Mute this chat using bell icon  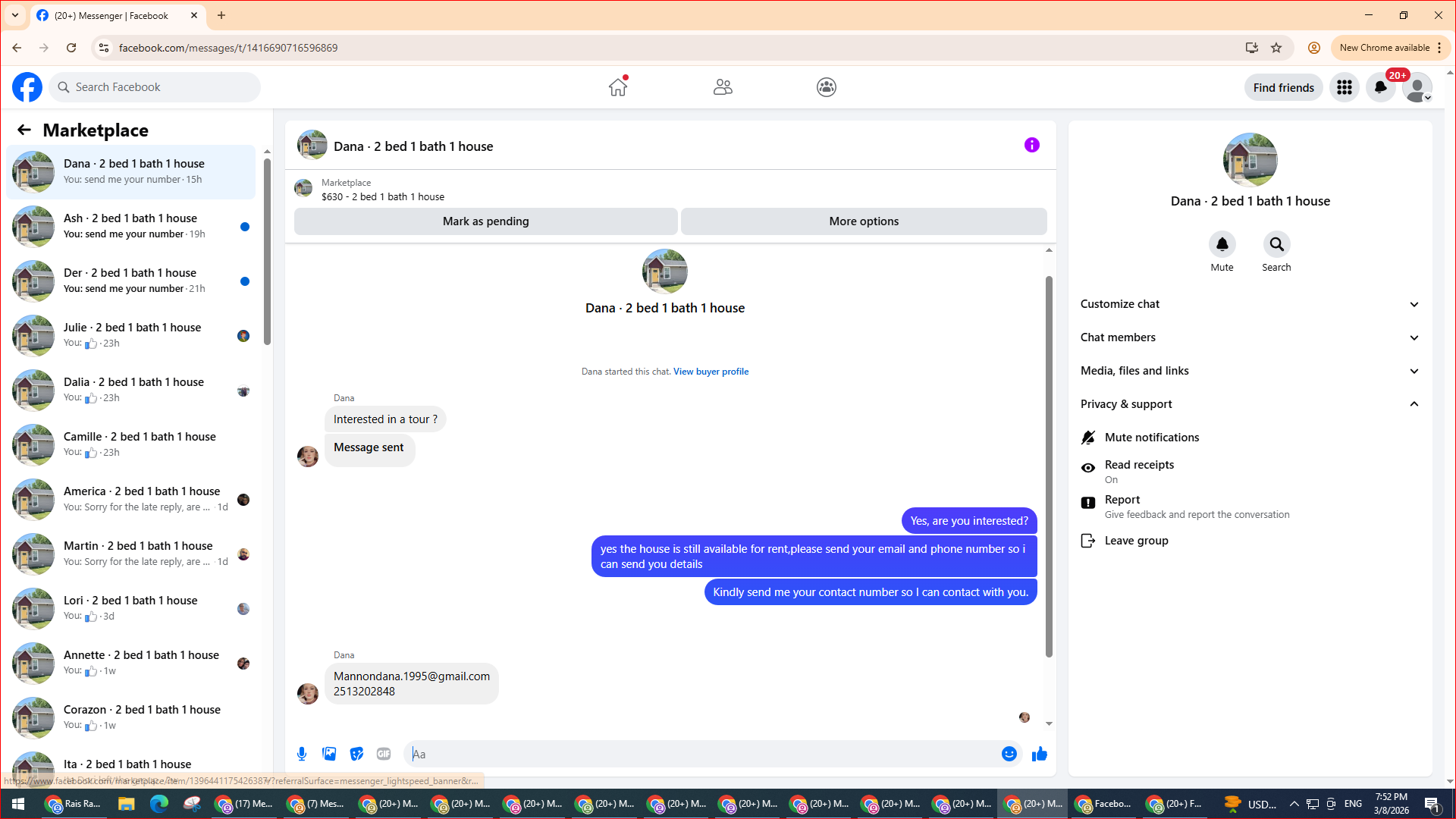point(1222,245)
